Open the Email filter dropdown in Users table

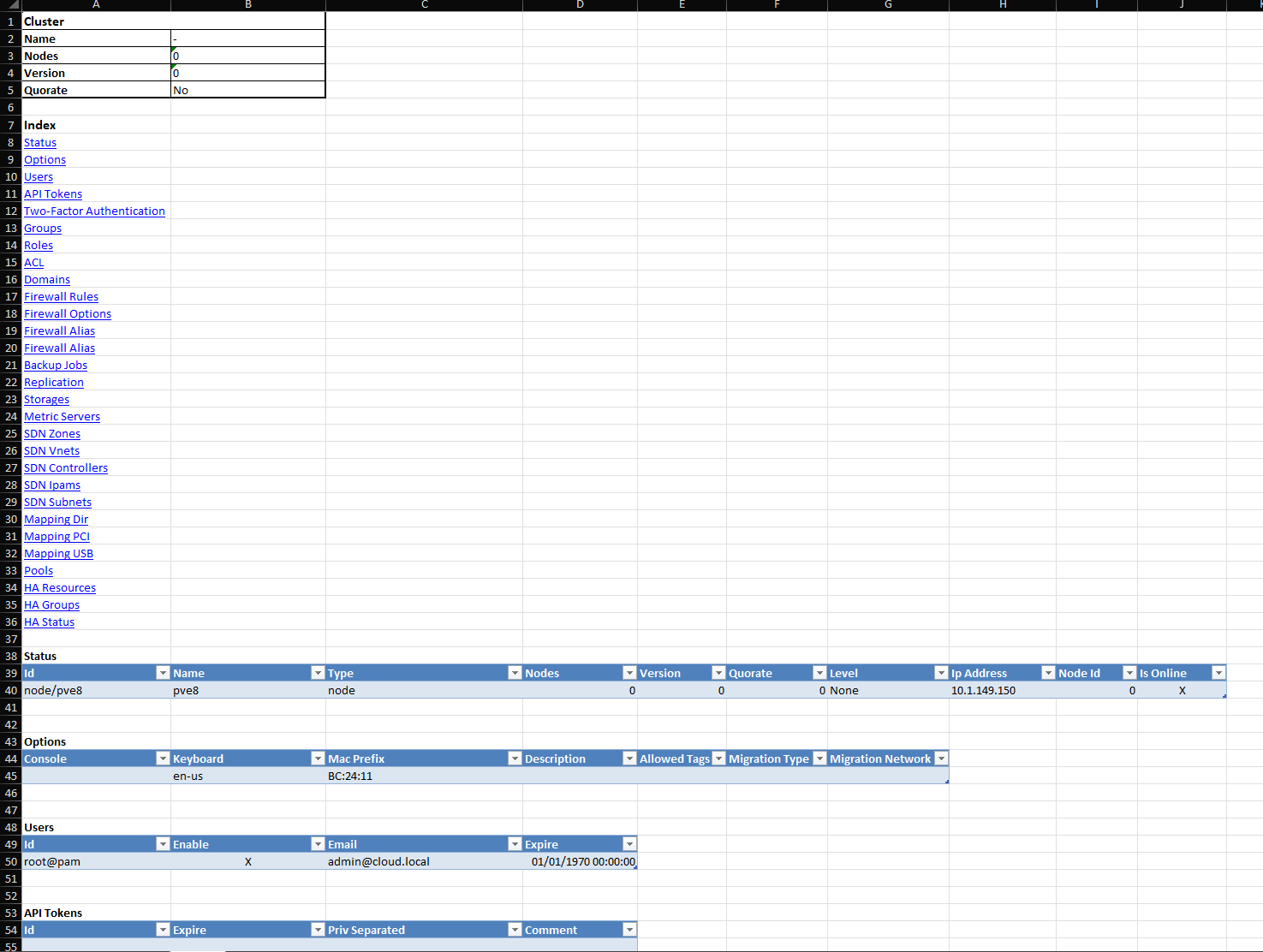tap(515, 844)
